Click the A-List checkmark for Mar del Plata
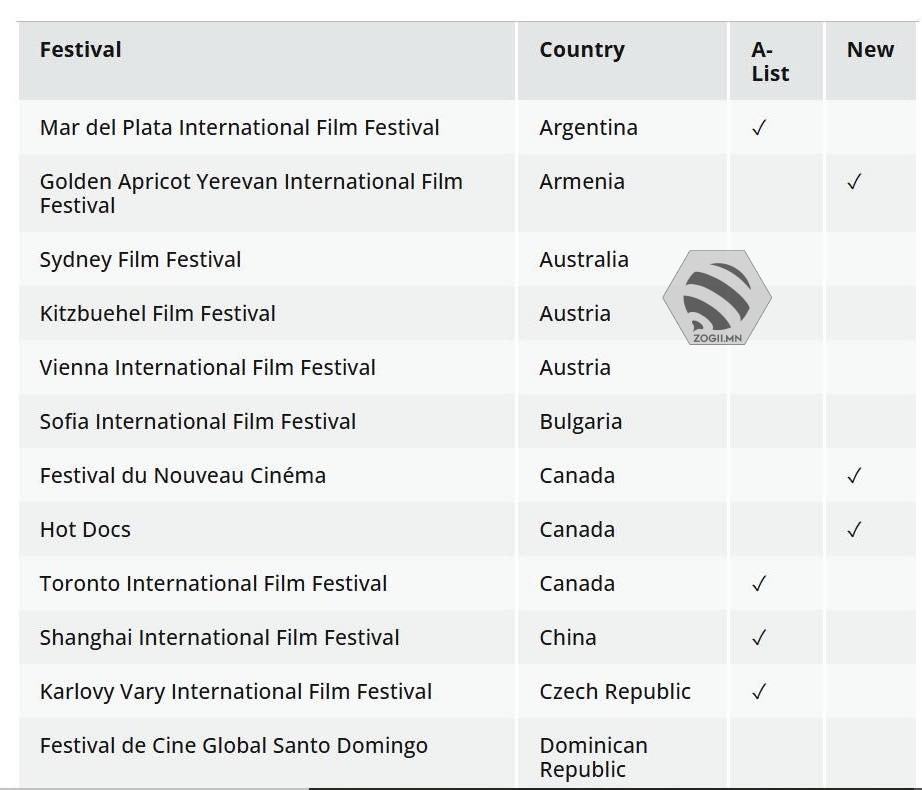This screenshot has width=922, height=790. (x=759, y=128)
